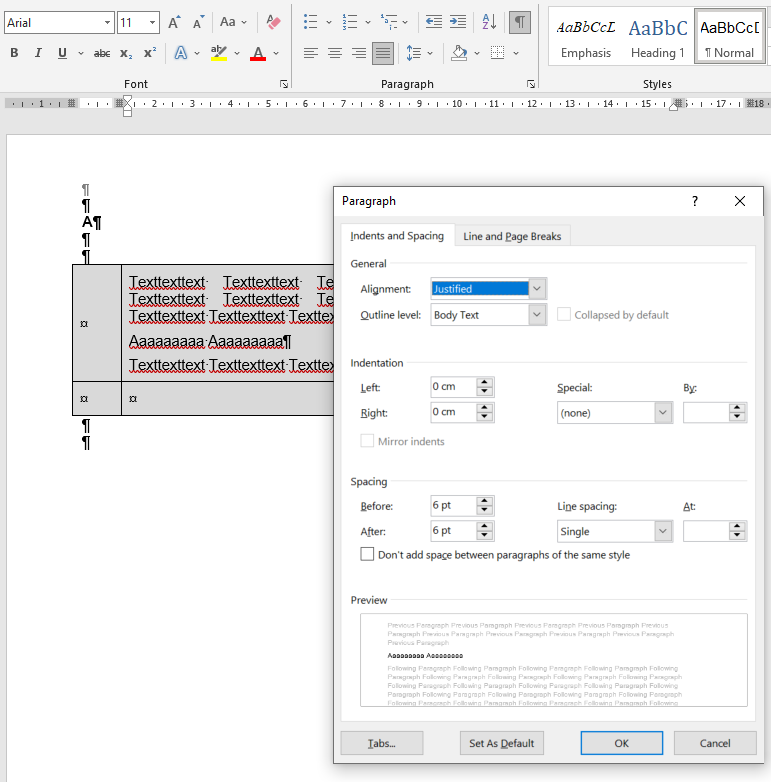Image resolution: width=771 pixels, height=782 pixels.
Task: Open line and paragraph spacing
Action: coord(413,53)
